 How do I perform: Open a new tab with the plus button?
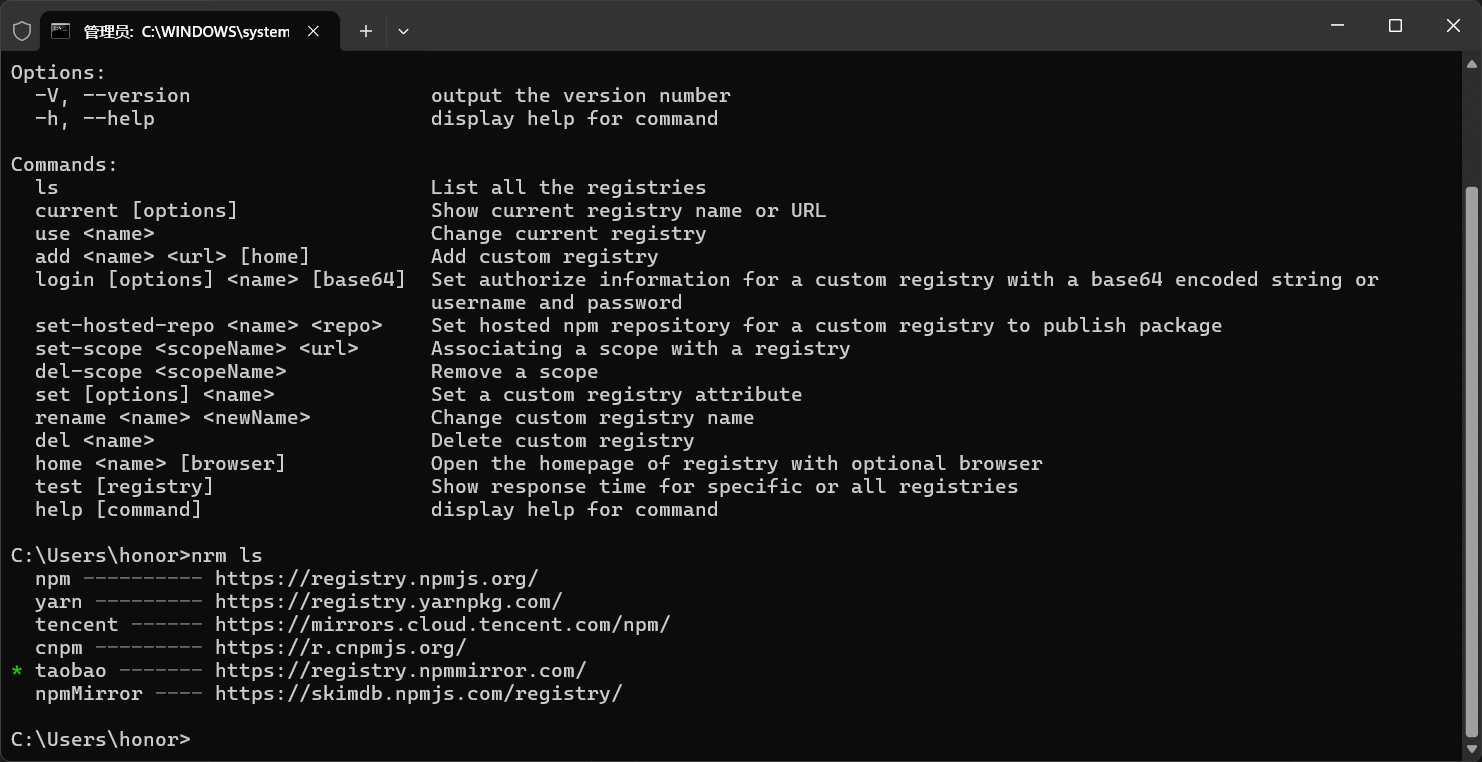tap(366, 31)
